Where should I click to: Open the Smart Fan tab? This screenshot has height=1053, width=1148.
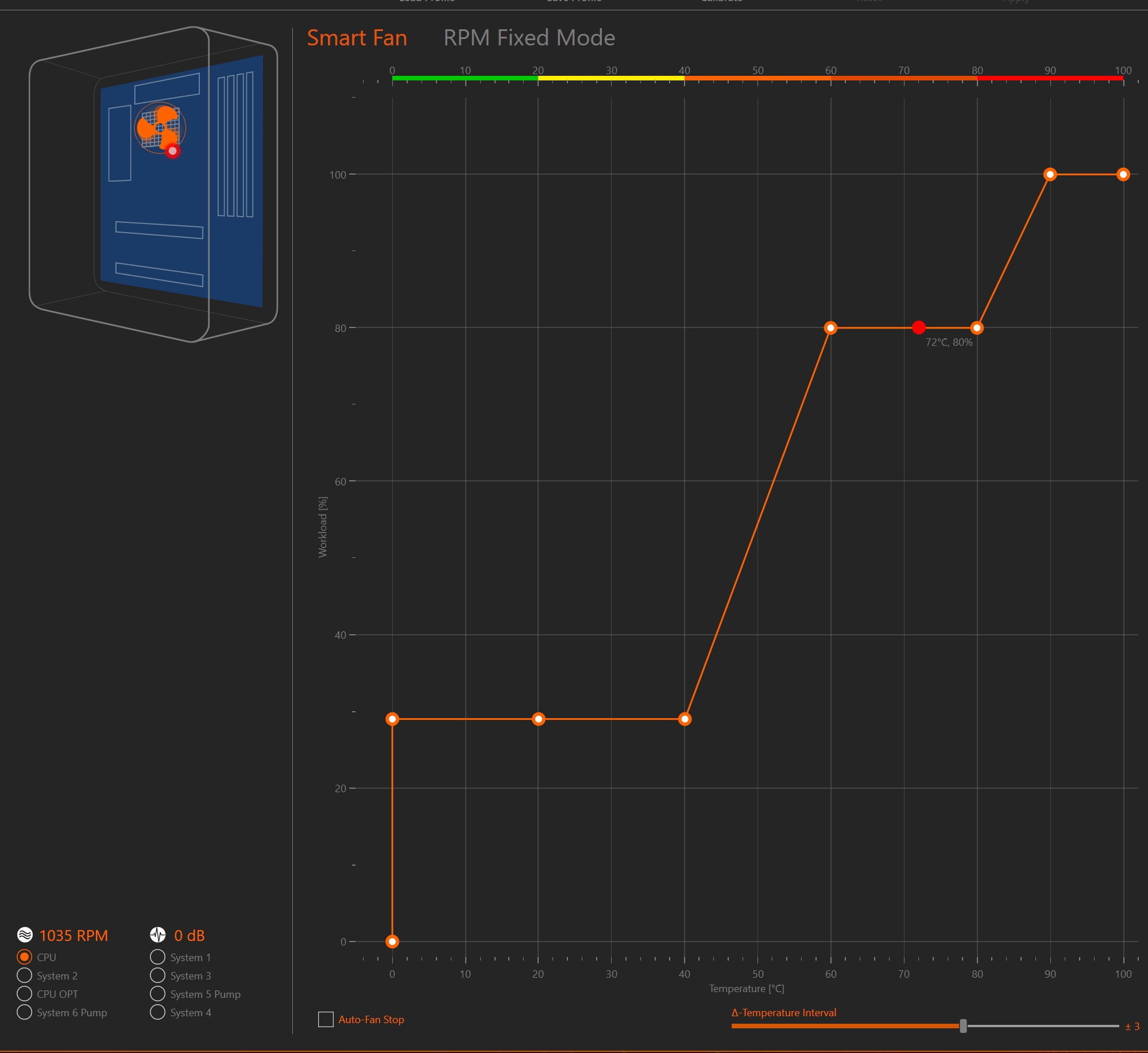pyautogui.click(x=357, y=38)
